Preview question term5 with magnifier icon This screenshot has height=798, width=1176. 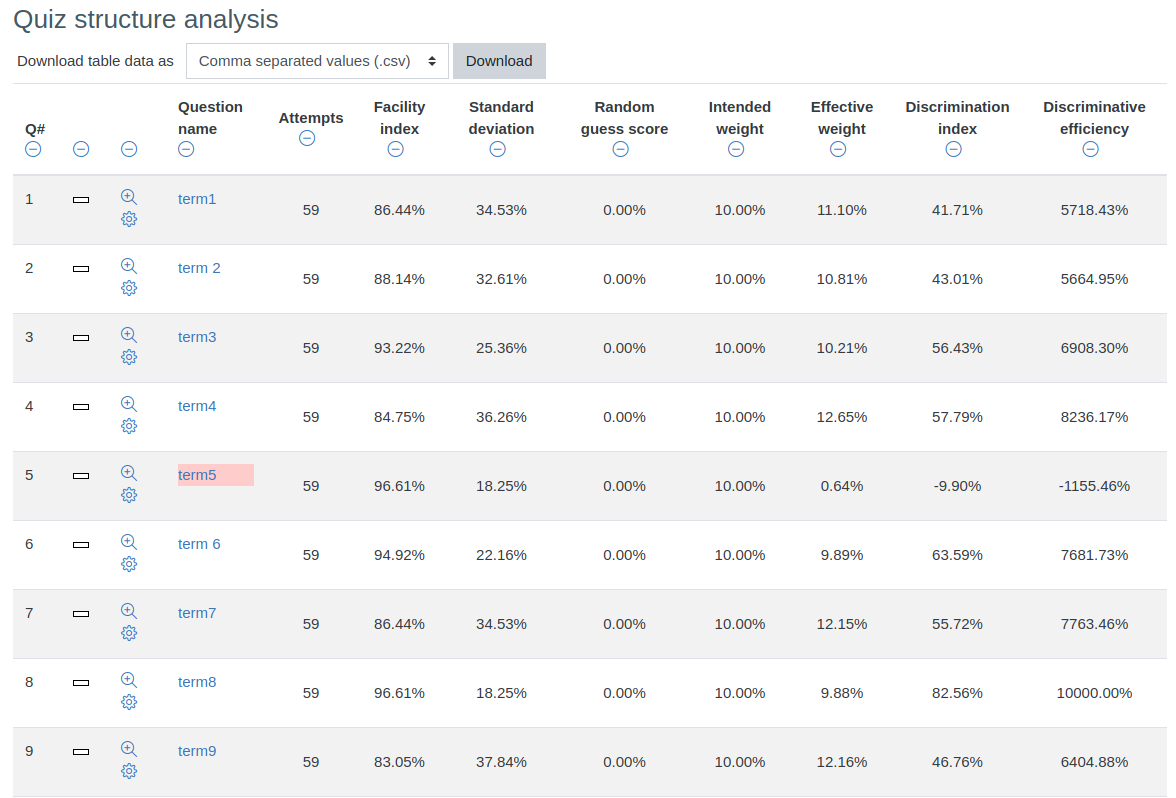[129, 473]
